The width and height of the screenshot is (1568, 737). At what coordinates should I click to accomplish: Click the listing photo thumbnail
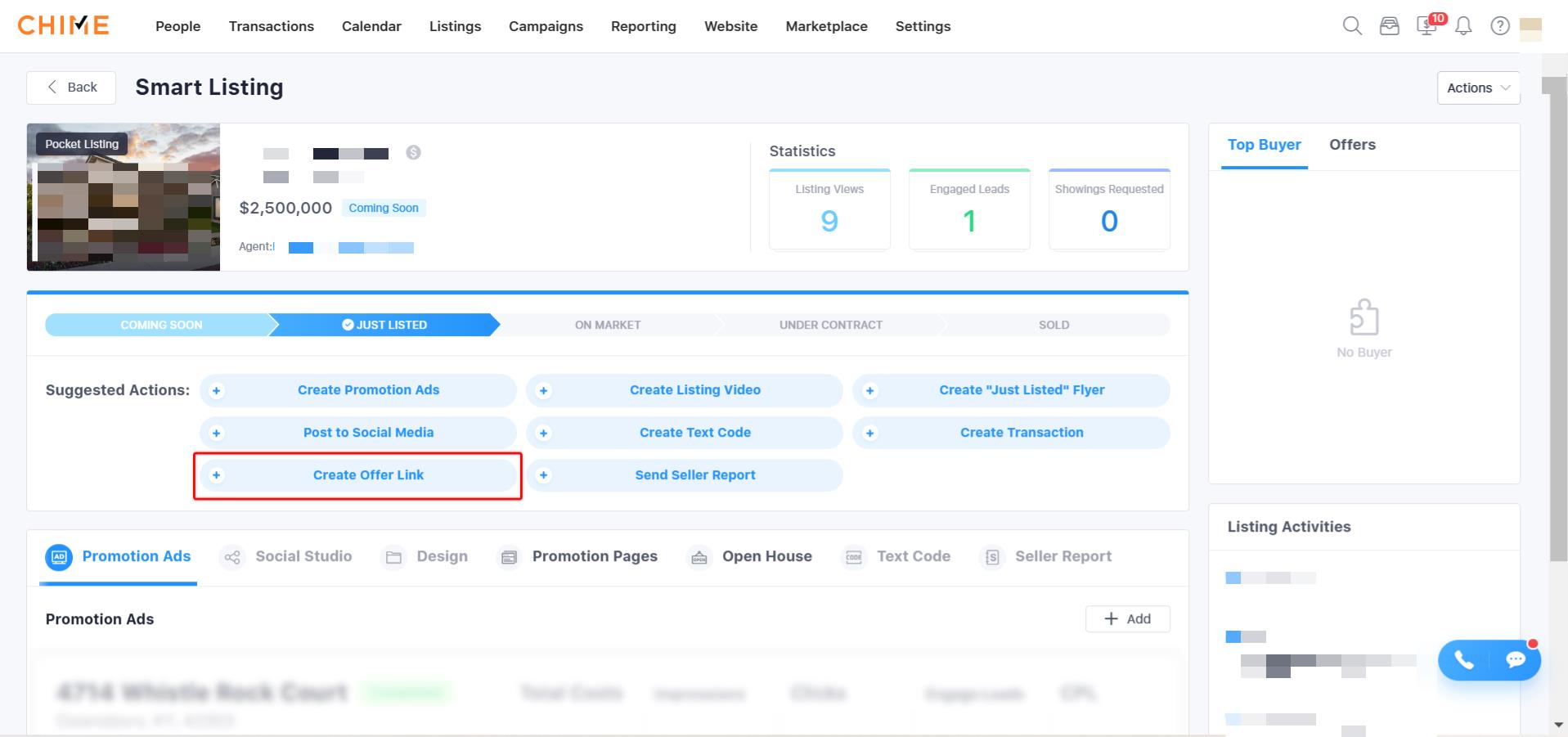[x=124, y=197]
